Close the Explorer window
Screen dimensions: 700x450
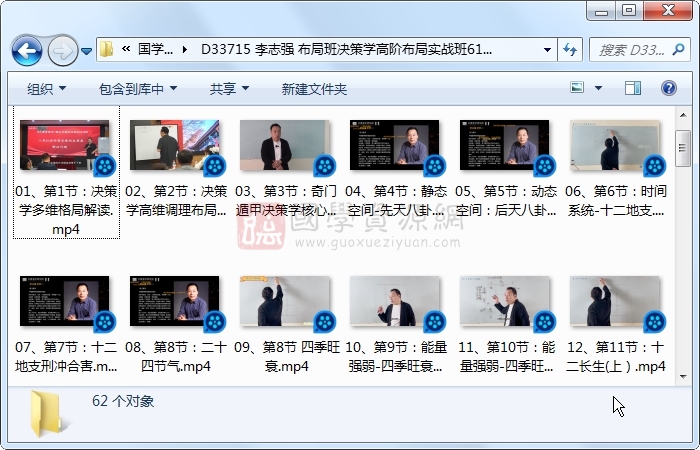pyautogui.click(x=668, y=11)
